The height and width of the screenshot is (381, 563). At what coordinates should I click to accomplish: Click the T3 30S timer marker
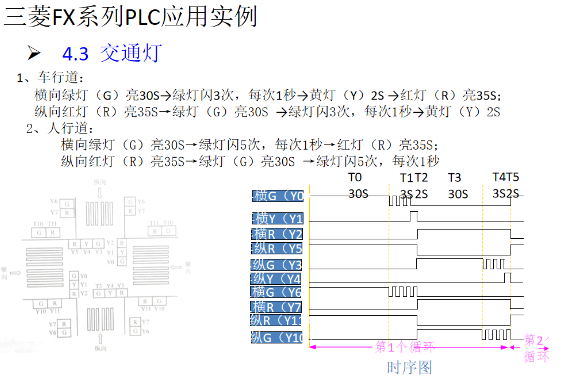[458, 186]
